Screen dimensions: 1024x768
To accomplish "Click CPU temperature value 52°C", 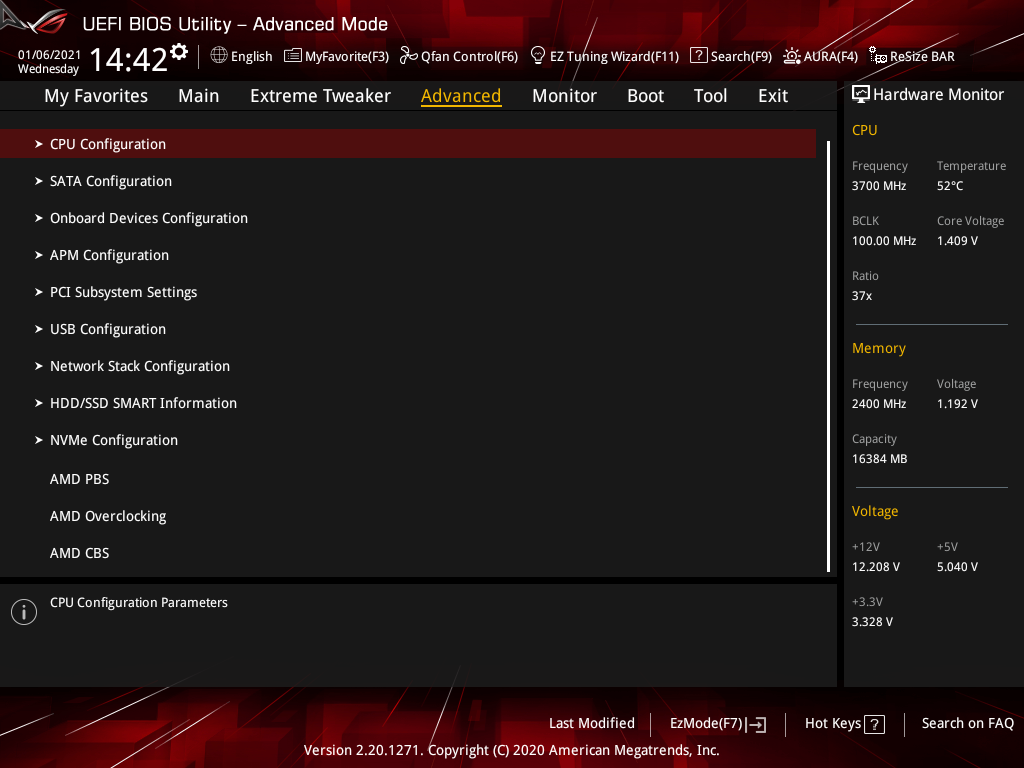I will pos(950,185).
